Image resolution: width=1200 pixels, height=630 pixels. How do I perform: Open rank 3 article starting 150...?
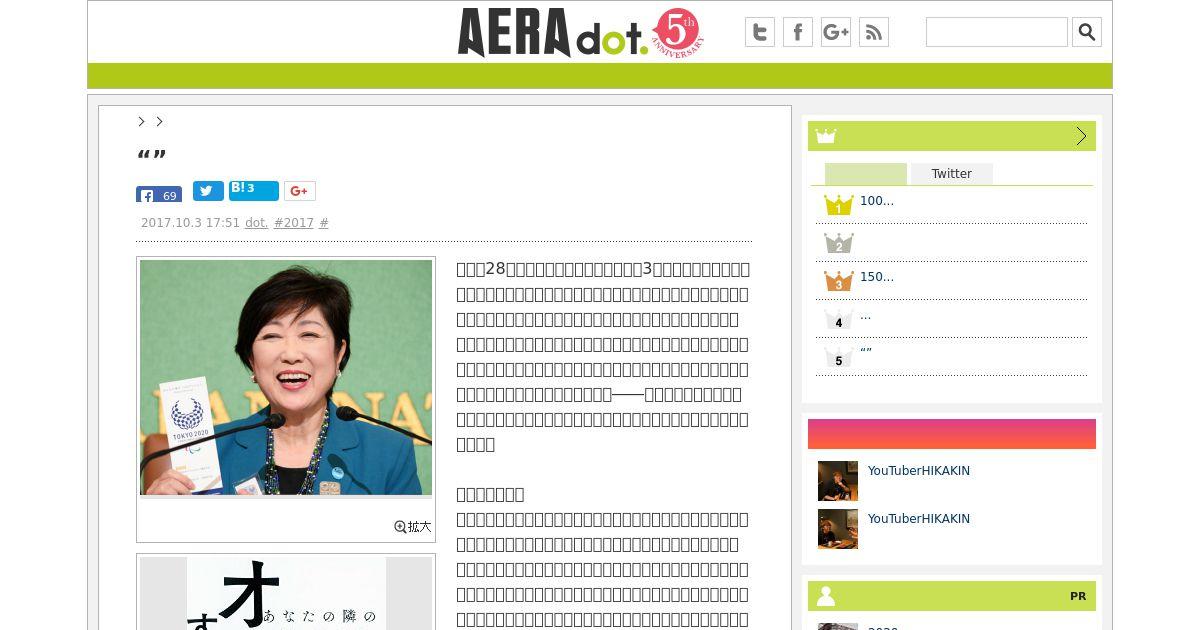tap(877, 277)
